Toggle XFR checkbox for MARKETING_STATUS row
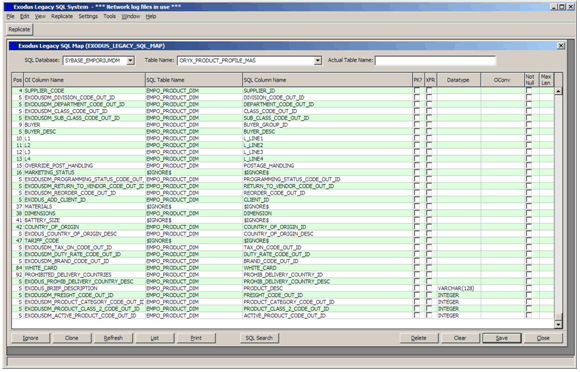580x372 pixels. [x=429, y=172]
